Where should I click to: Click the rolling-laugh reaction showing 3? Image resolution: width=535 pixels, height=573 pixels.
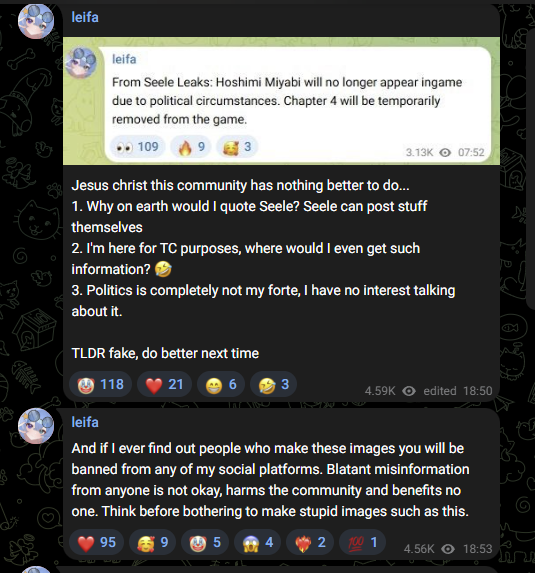click(273, 384)
